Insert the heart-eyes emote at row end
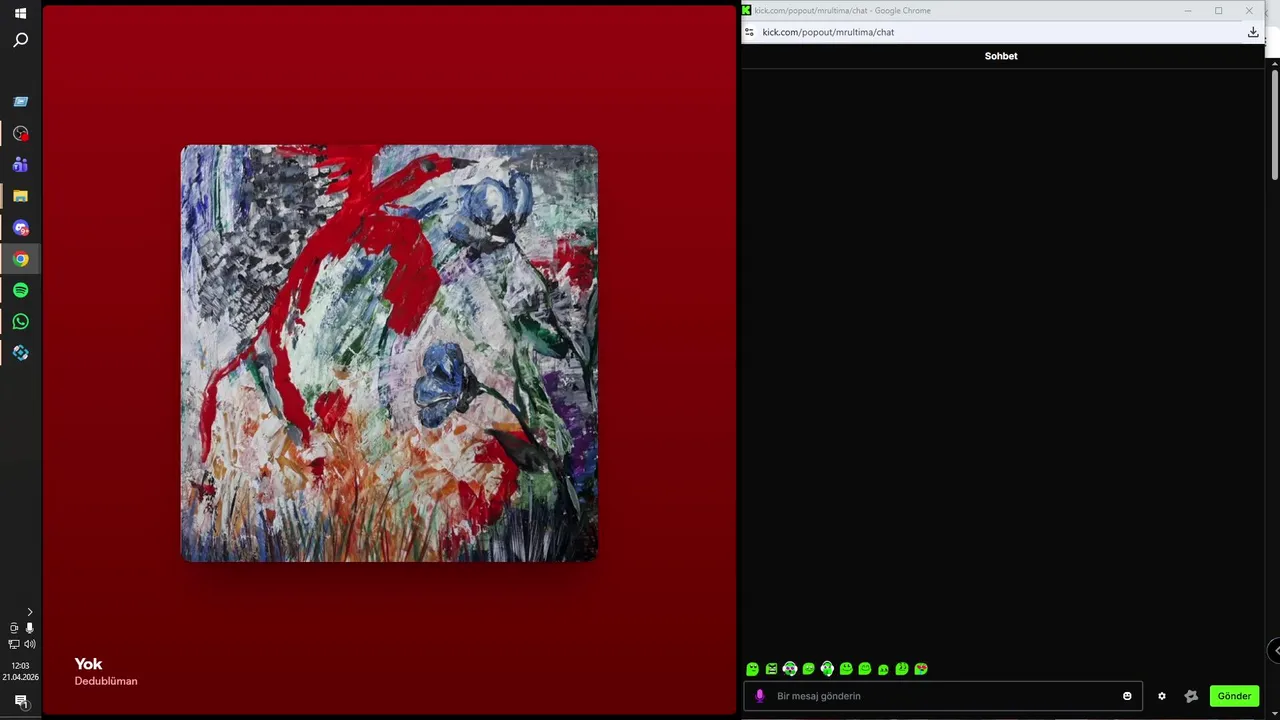 click(x=921, y=669)
